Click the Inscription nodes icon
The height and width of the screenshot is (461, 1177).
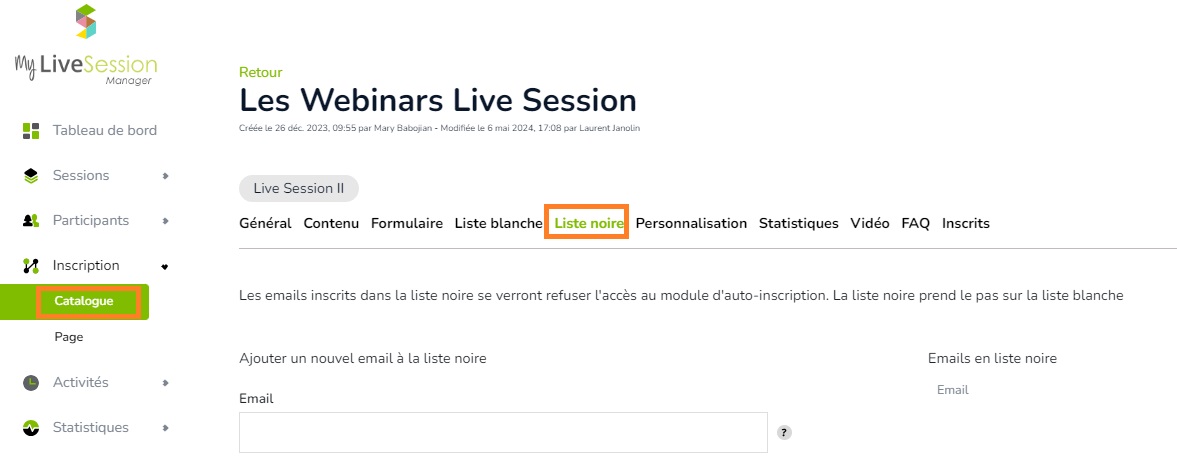(x=31, y=266)
